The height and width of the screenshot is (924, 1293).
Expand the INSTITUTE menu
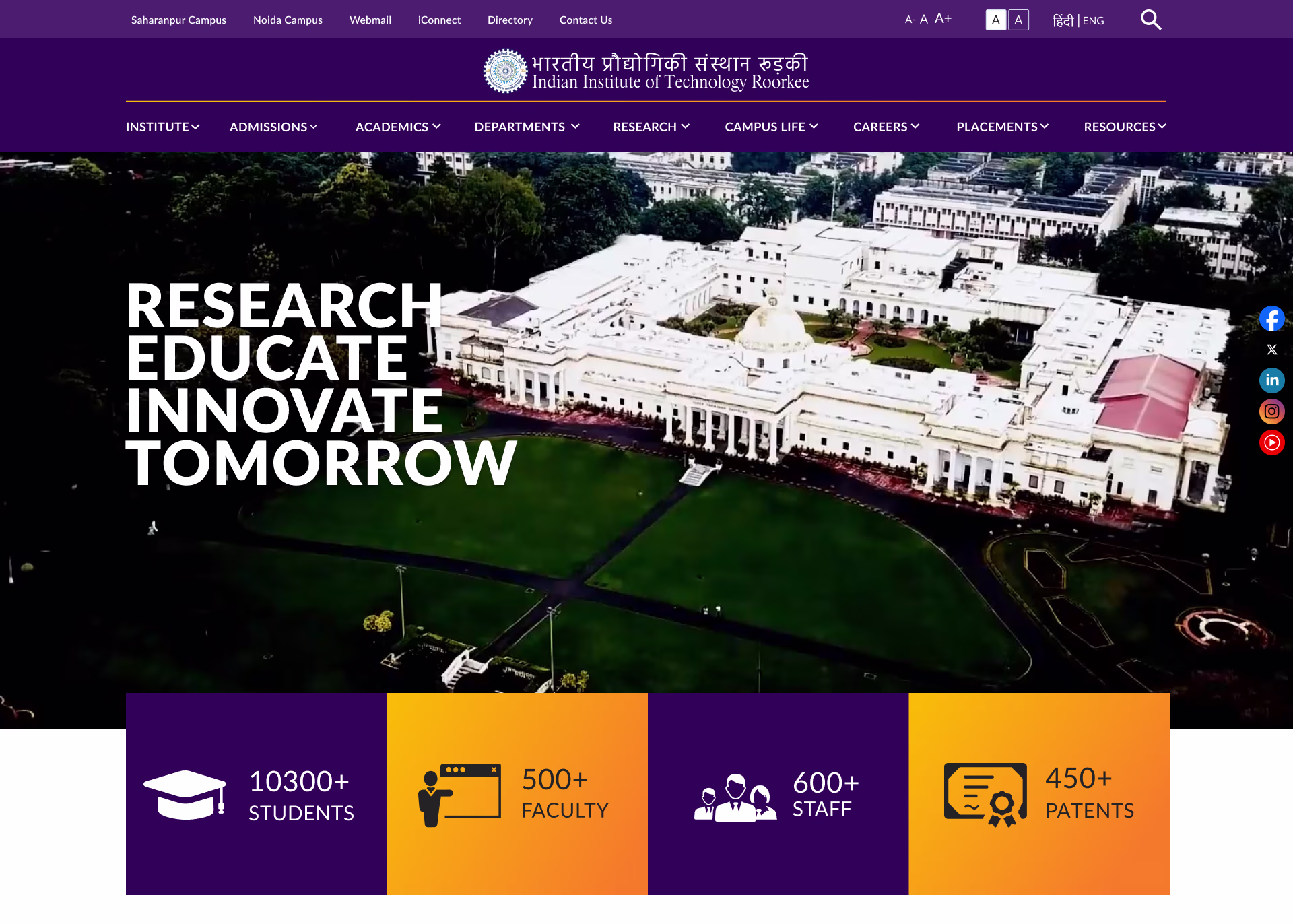pos(162,127)
